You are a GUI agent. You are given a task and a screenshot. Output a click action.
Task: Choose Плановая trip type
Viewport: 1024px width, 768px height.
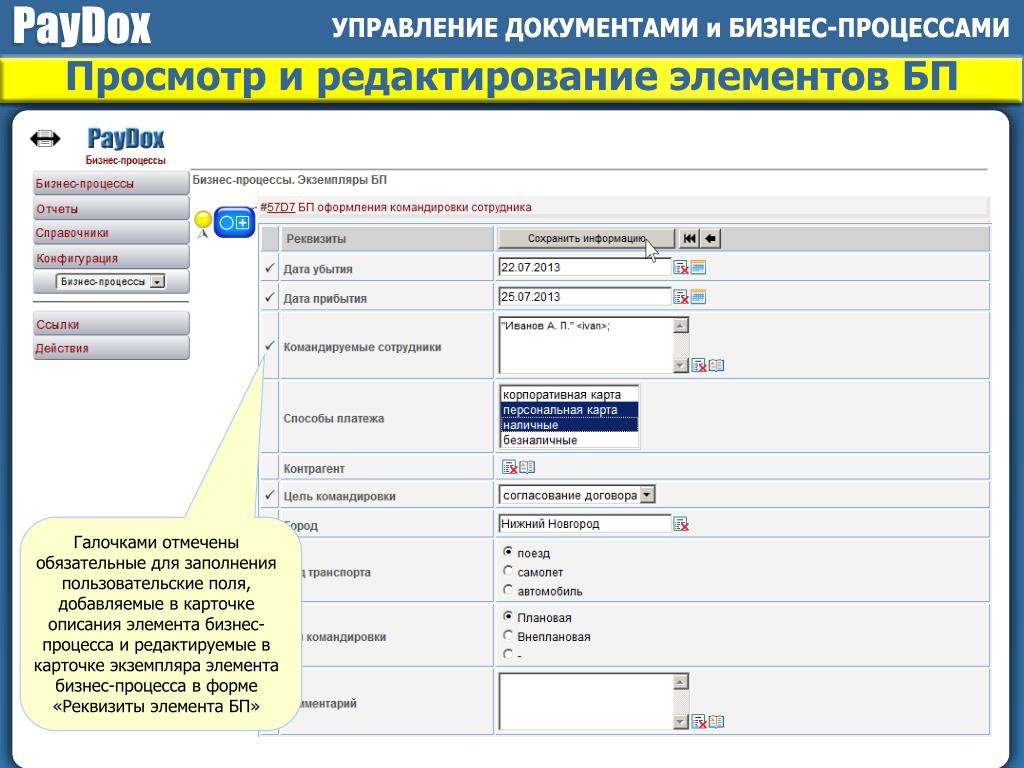pos(508,616)
